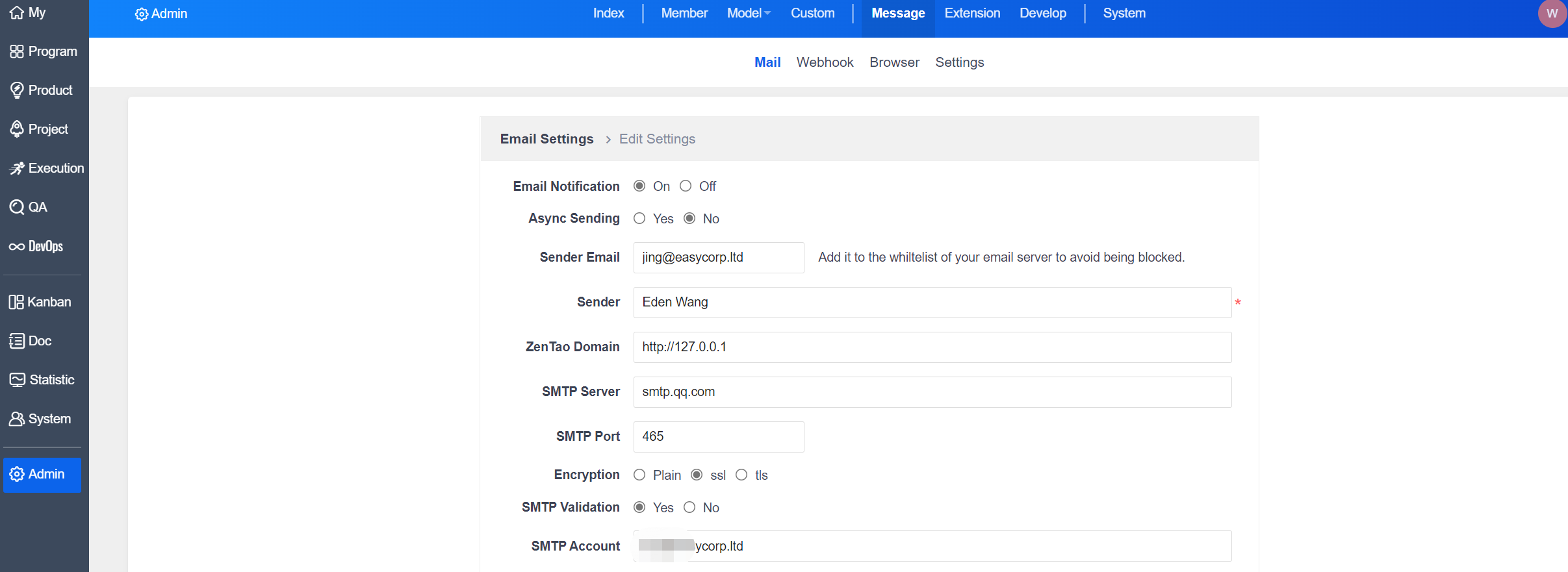This screenshot has height=572, width=1568.
Task: Open the Doc sidebar icon
Action: (x=17, y=341)
